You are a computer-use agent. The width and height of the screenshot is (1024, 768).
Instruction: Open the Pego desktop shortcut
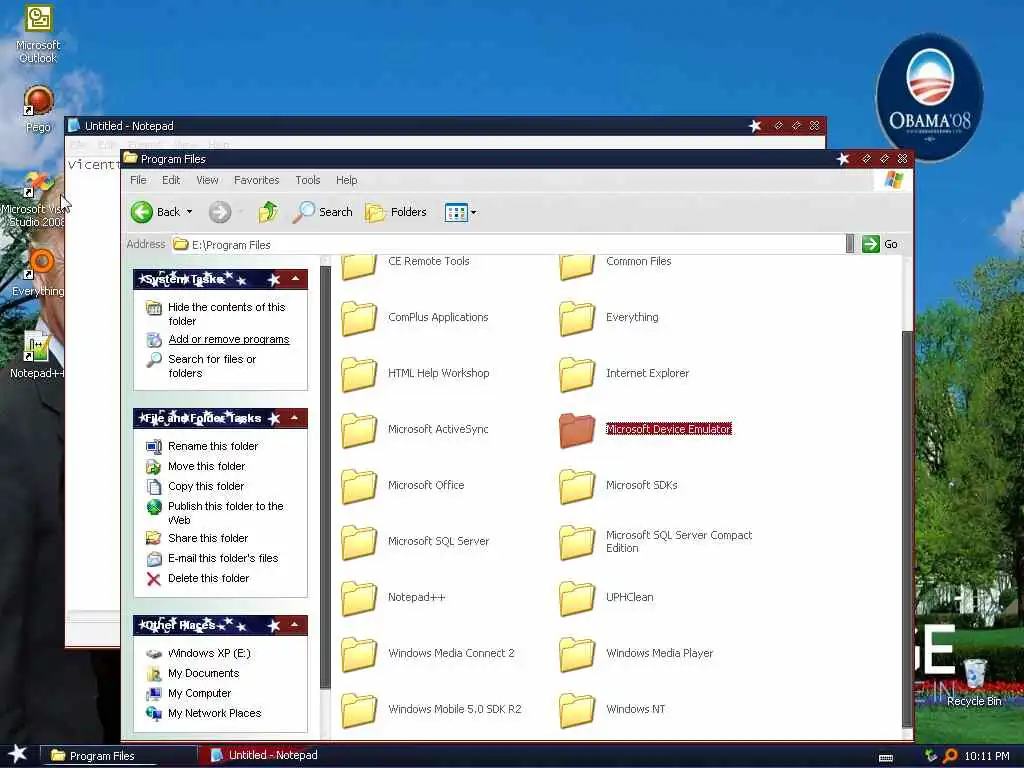[39, 109]
